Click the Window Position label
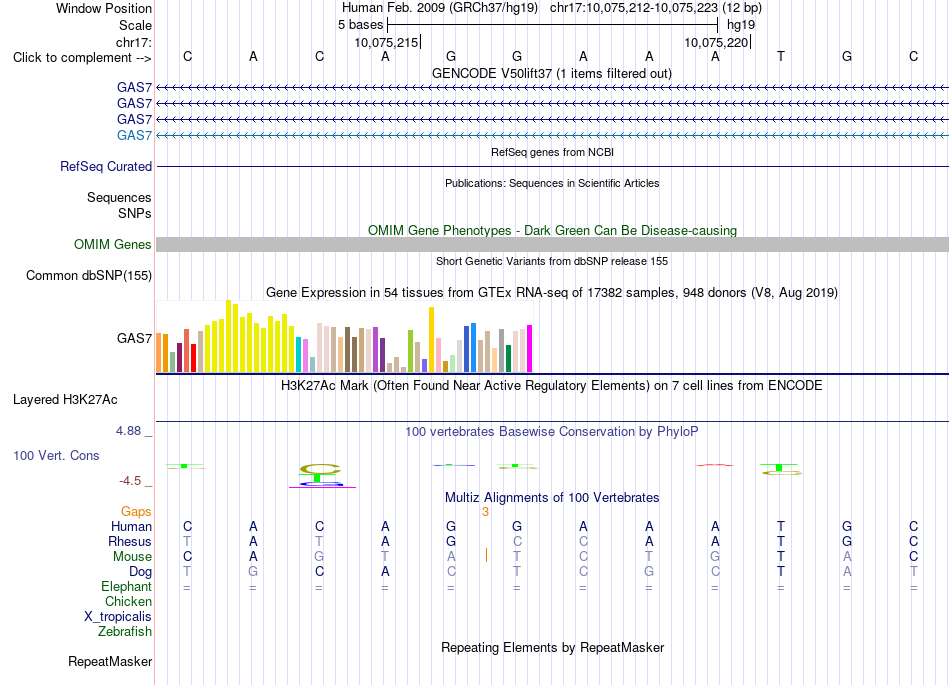The width and height of the screenshot is (950, 685). (104, 8)
